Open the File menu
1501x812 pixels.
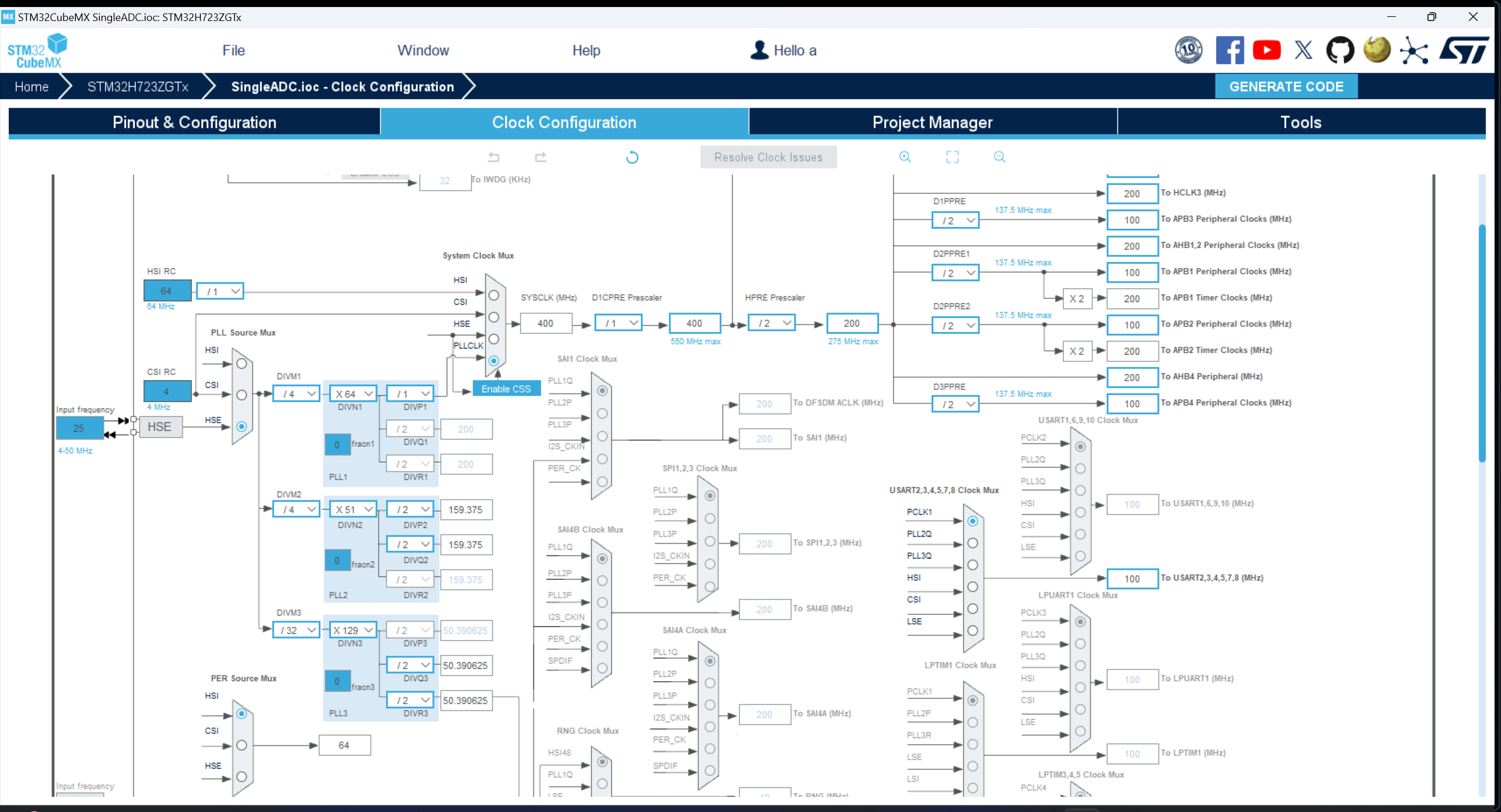tap(233, 51)
